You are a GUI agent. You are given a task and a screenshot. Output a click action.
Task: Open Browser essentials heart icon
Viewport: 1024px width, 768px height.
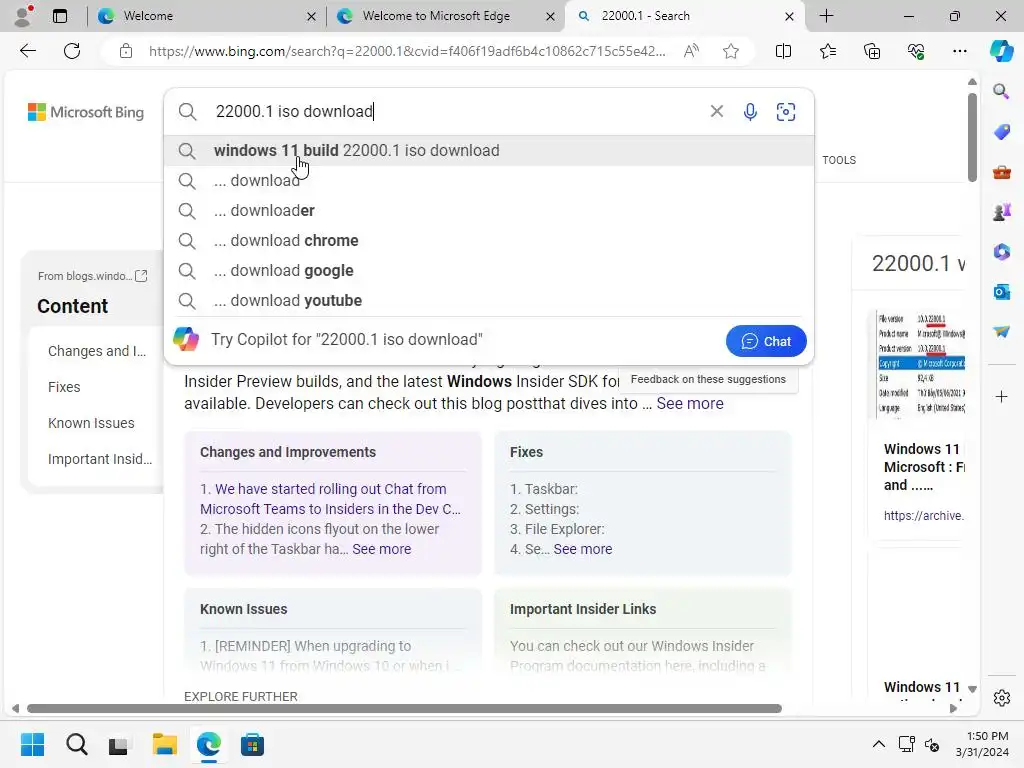click(x=916, y=51)
